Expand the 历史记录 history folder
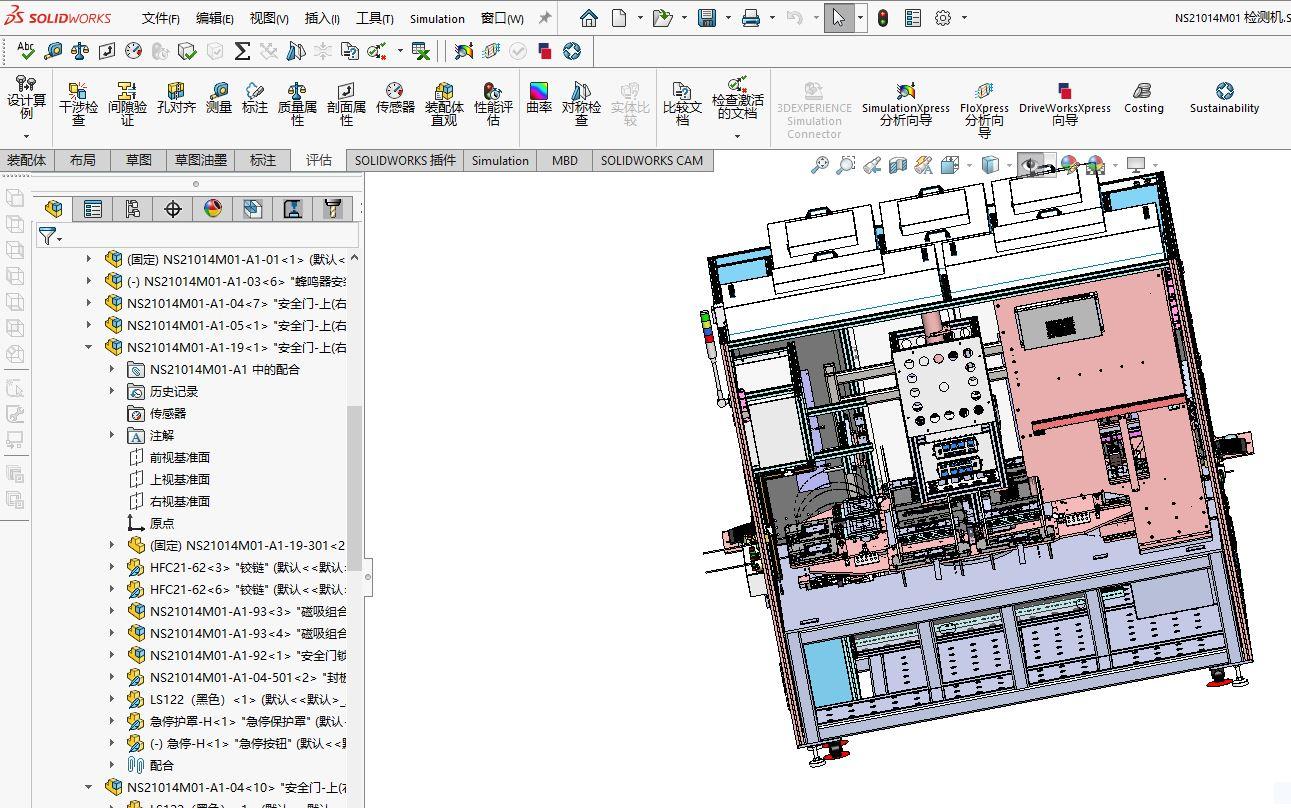Screen dimensions: 1291x808 coord(112,391)
